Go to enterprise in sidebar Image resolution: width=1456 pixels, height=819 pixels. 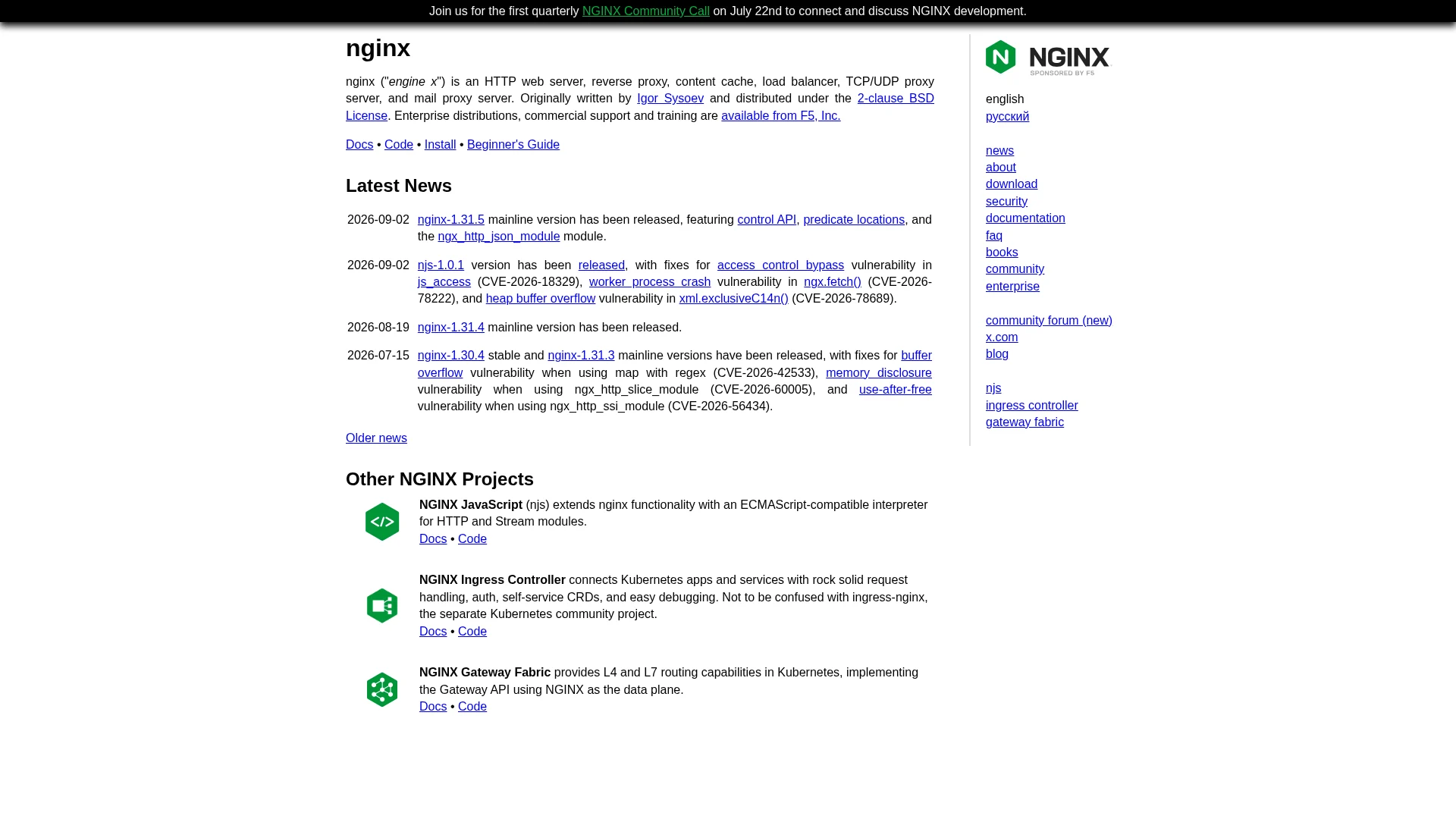click(1013, 287)
